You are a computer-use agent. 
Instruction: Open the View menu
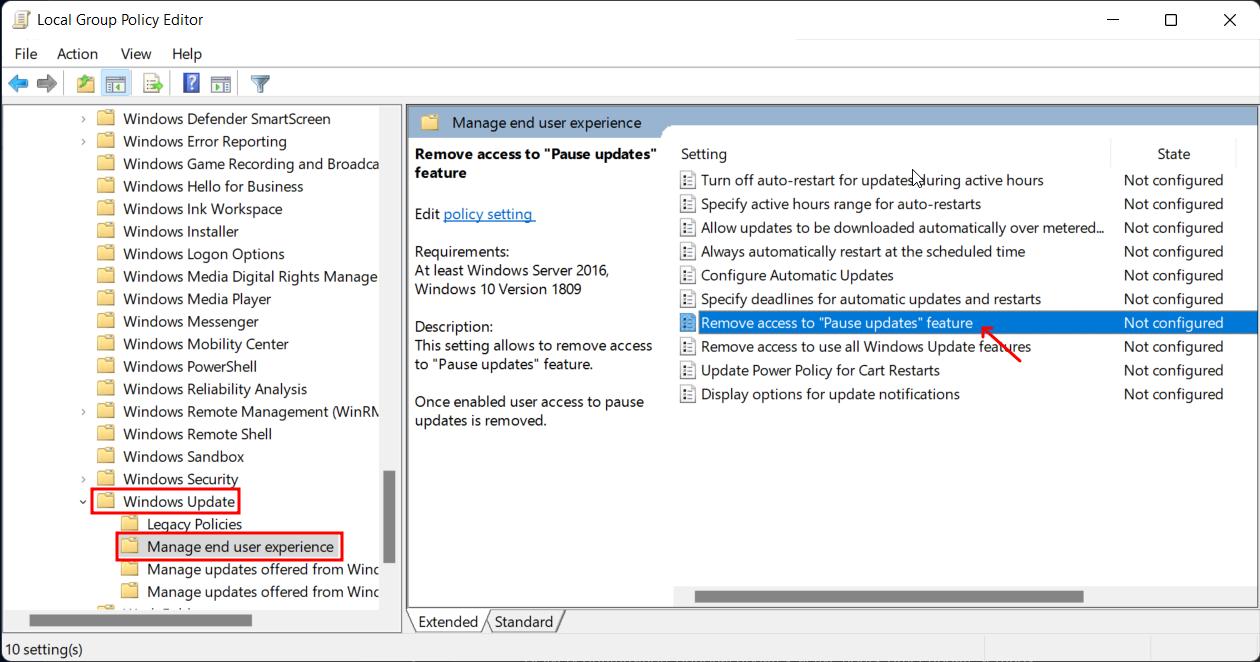[136, 54]
